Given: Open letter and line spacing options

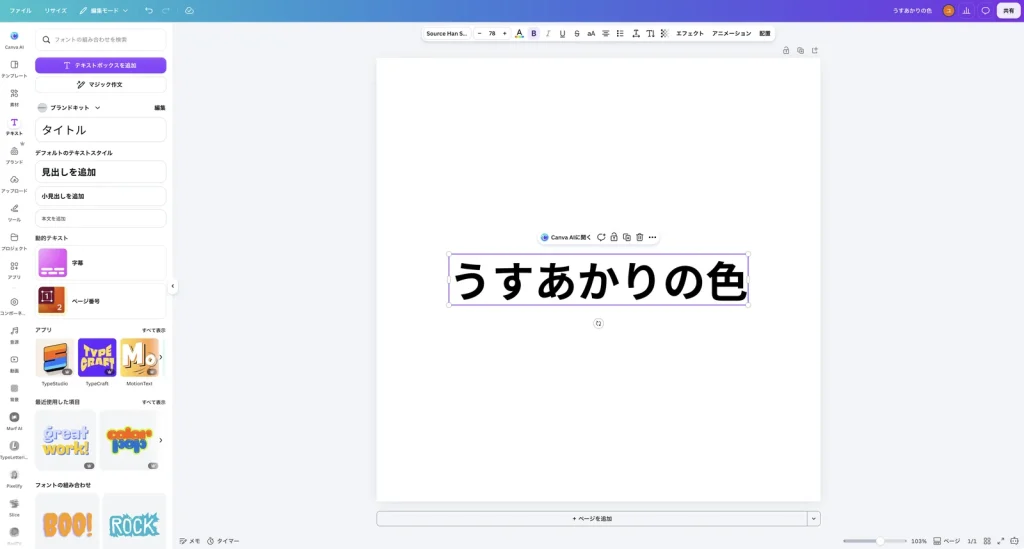Looking at the screenshot, I should [x=635, y=33].
